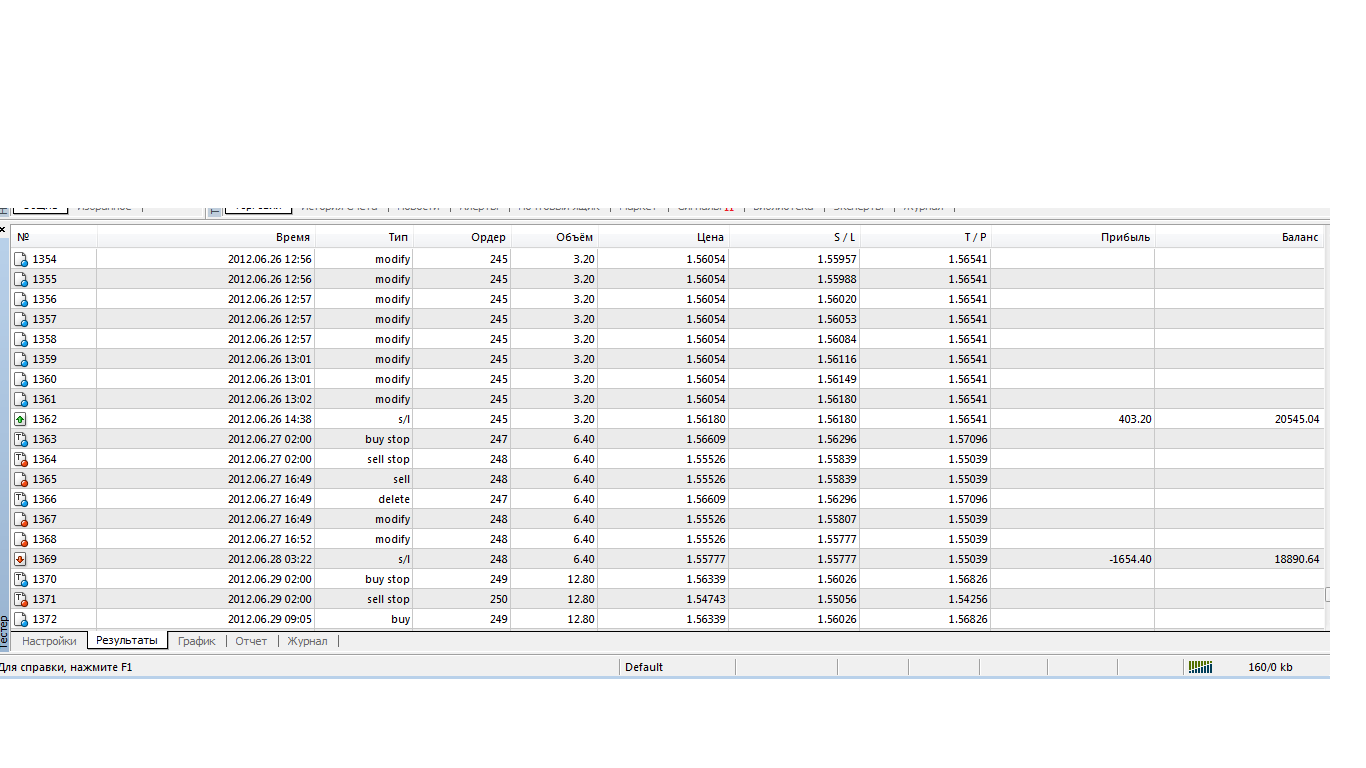Click the buy icon of row 1372
Screen dimensions: 1366x768
click(20, 619)
